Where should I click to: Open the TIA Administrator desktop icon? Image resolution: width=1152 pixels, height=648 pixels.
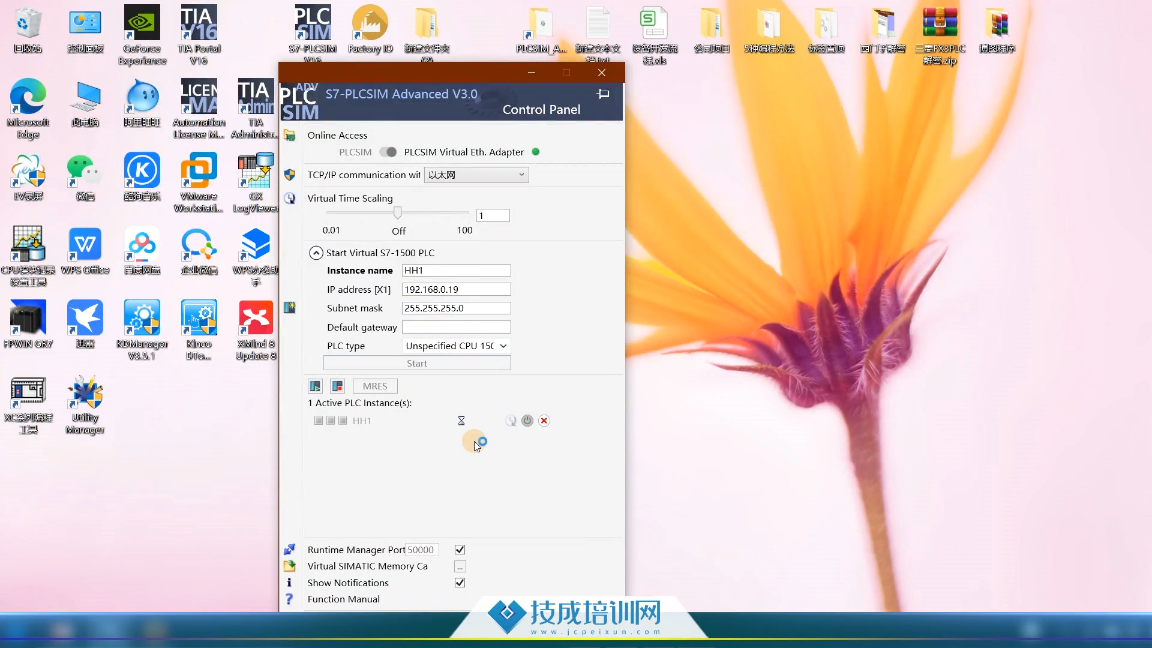[255, 108]
